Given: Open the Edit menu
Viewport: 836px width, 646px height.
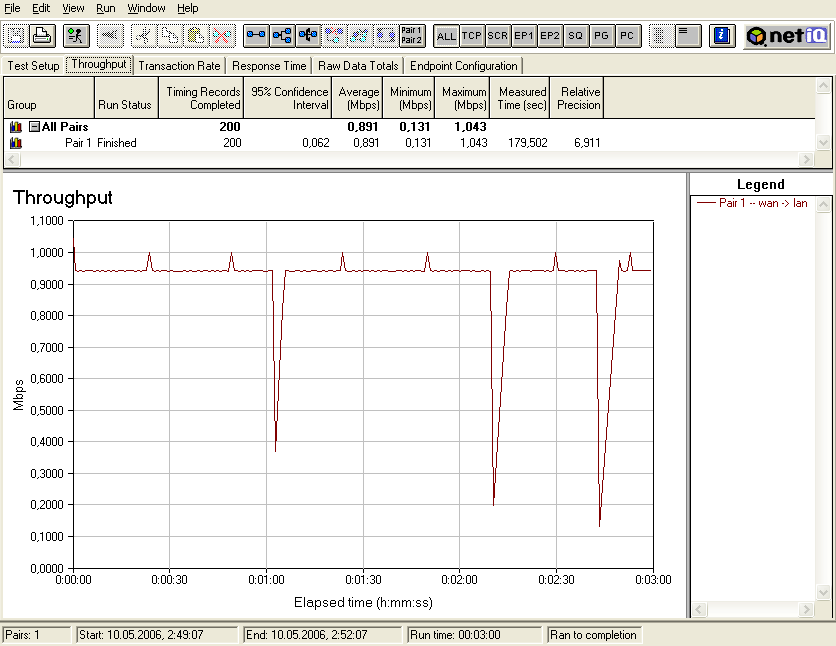Looking at the screenshot, I should pyautogui.click(x=41, y=8).
